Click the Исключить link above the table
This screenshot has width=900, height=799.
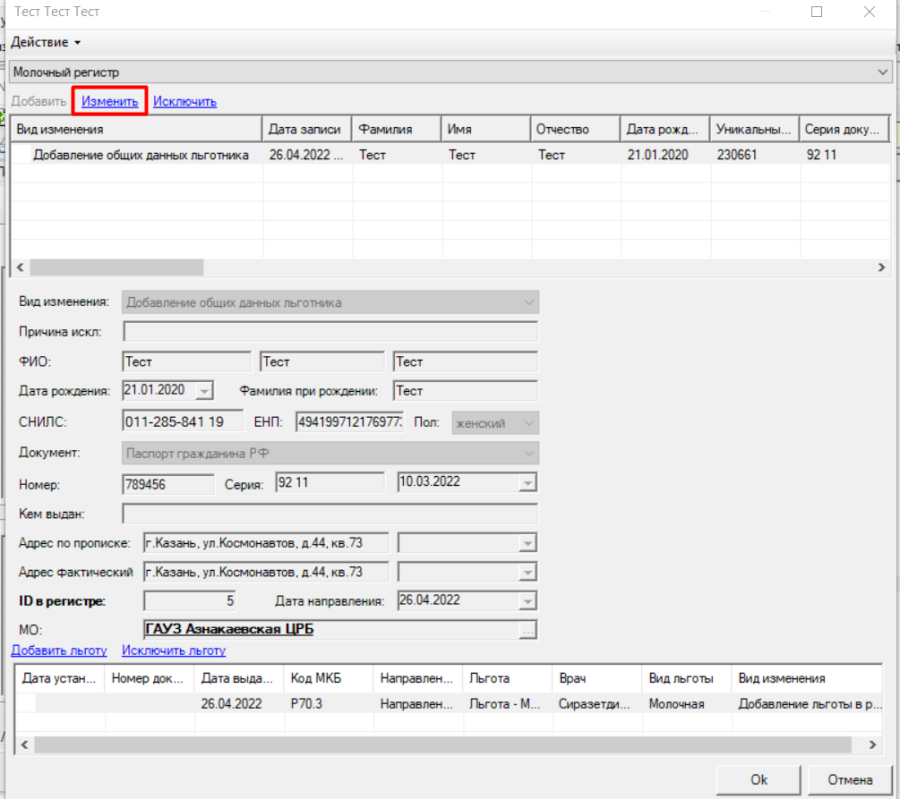point(185,102)
